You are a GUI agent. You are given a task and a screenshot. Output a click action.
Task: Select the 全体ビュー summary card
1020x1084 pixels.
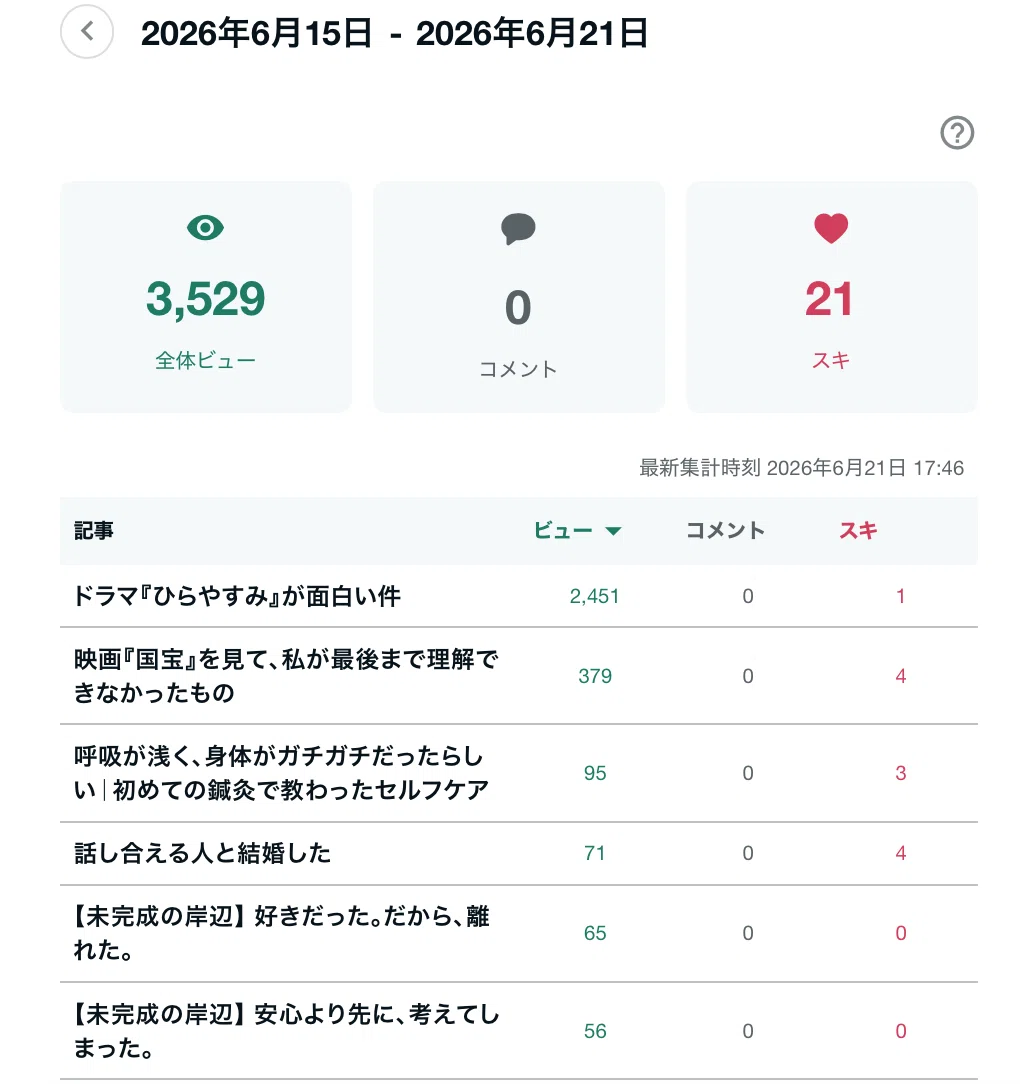pyautogui.click(x=206, y=297)
